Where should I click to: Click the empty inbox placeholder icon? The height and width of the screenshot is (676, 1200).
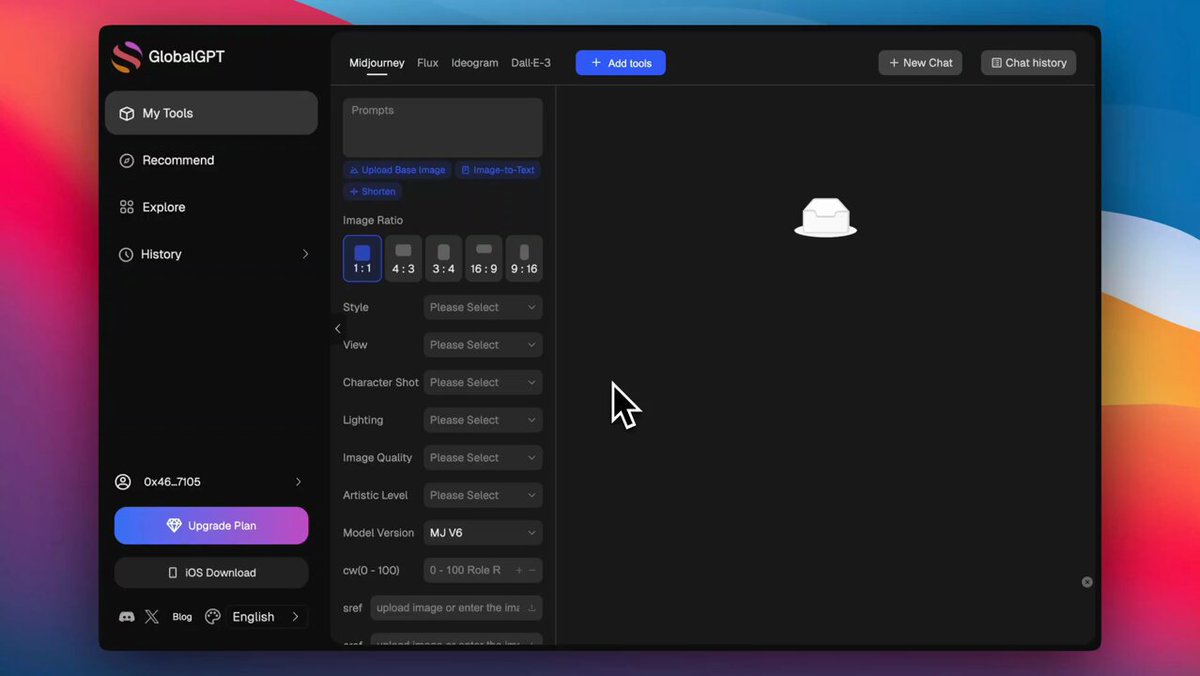[x=826, y=217]
